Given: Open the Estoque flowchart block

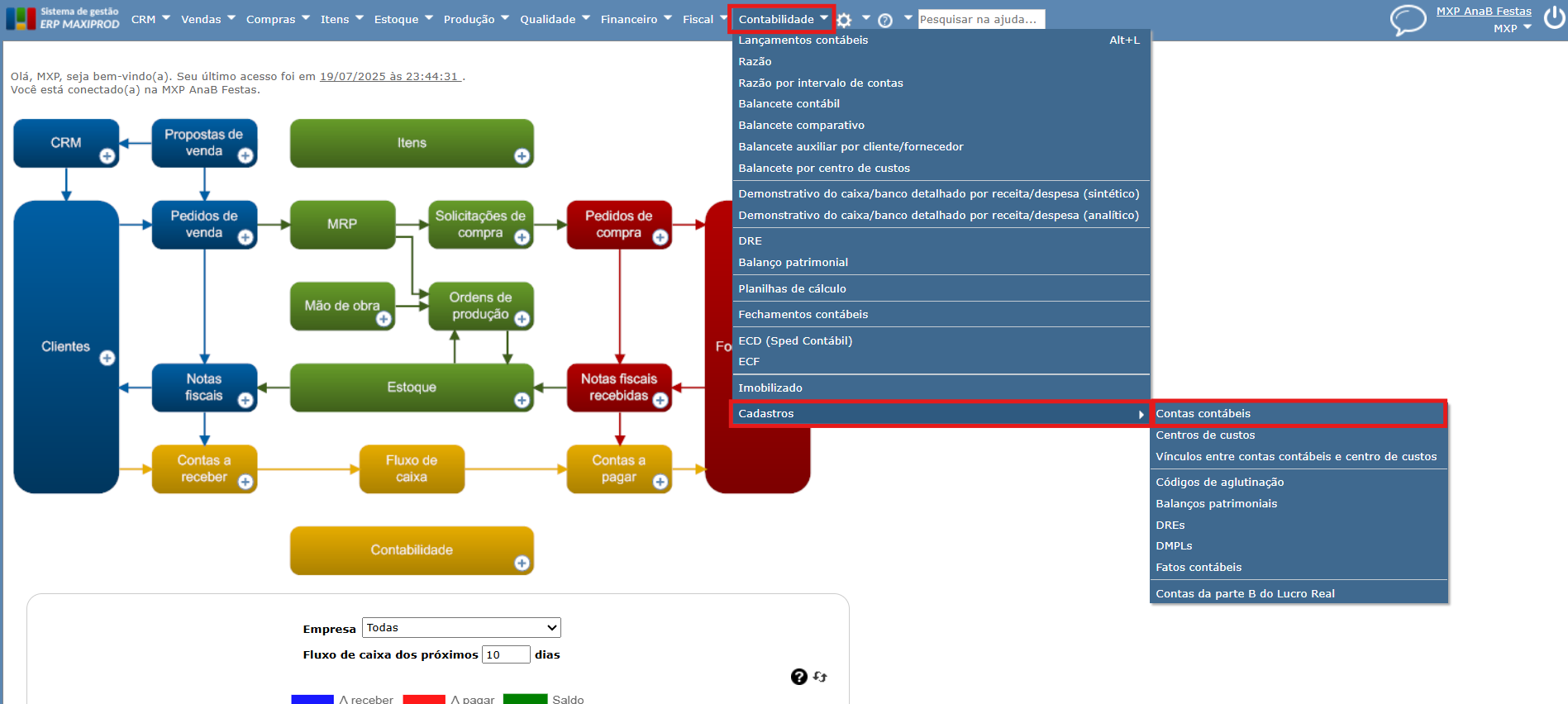Looking at the screenshot, I should pos(412,388).
